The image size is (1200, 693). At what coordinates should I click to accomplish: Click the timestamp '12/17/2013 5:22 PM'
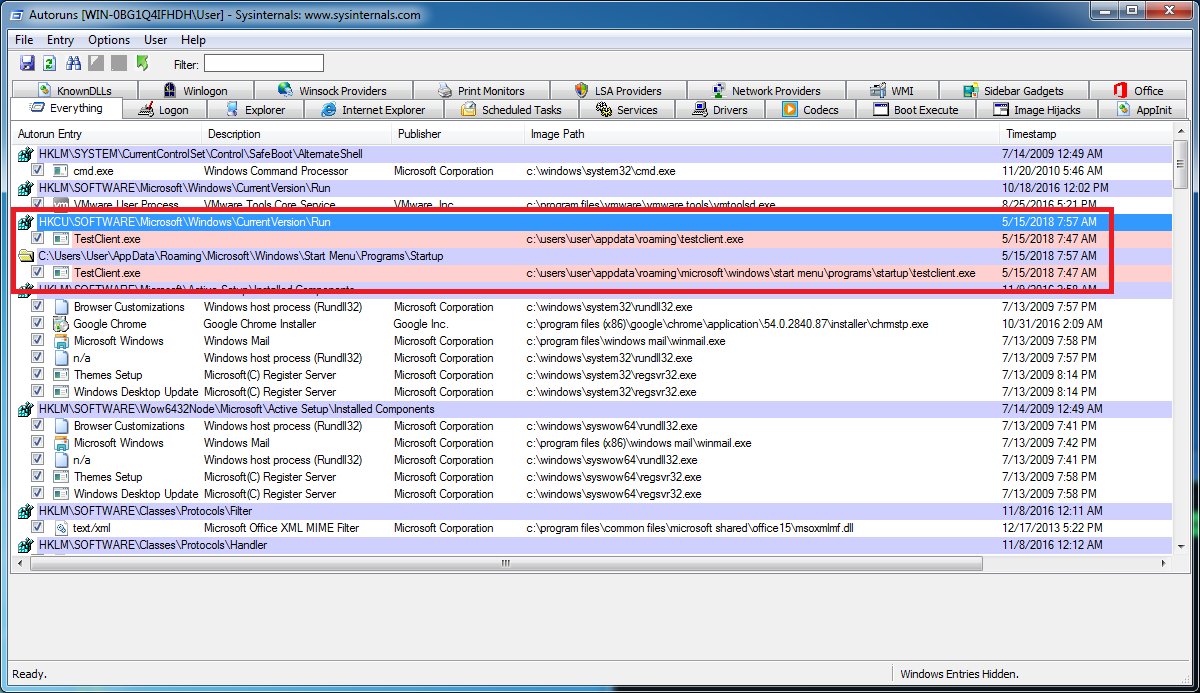coord(1052,528)
